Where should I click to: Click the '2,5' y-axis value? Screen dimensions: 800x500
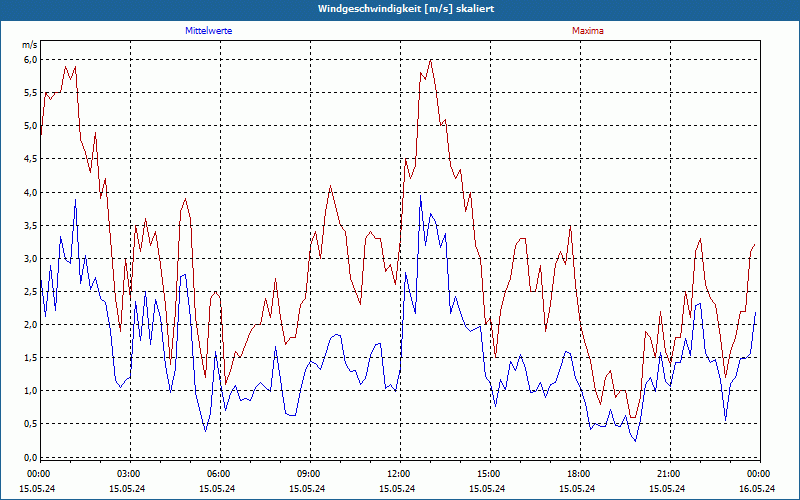coord(30,292)
